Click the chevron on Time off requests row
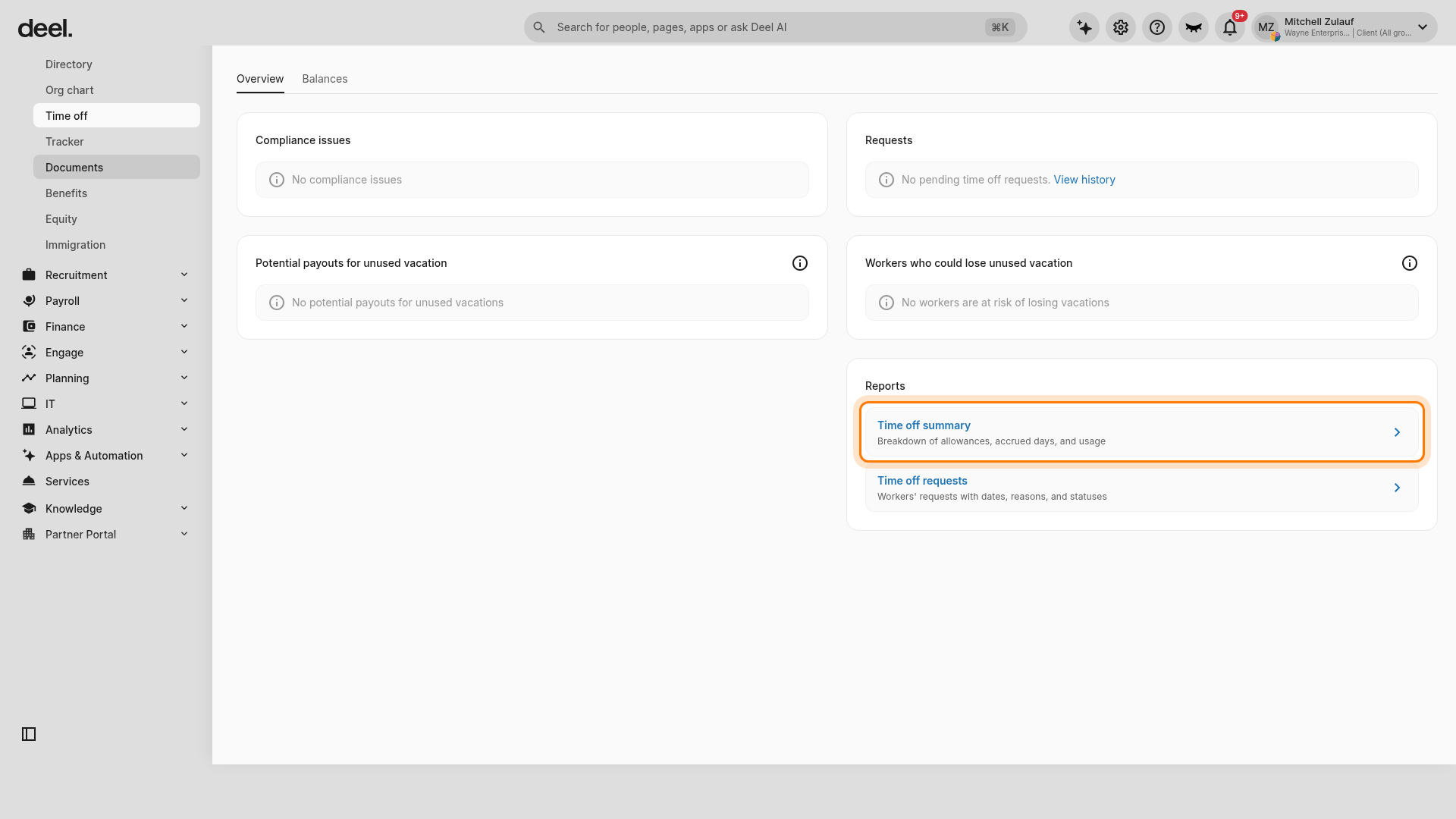The image size is (1456, 819). [1397, 488]
